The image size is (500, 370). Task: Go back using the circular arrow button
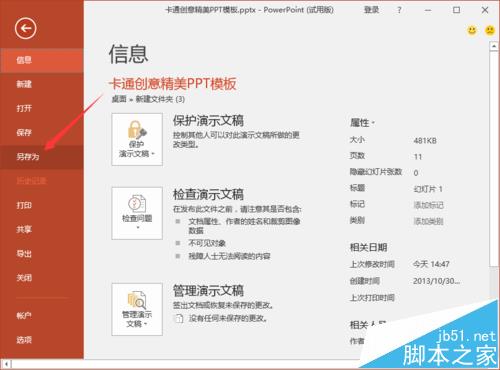(x=25, y=28)
